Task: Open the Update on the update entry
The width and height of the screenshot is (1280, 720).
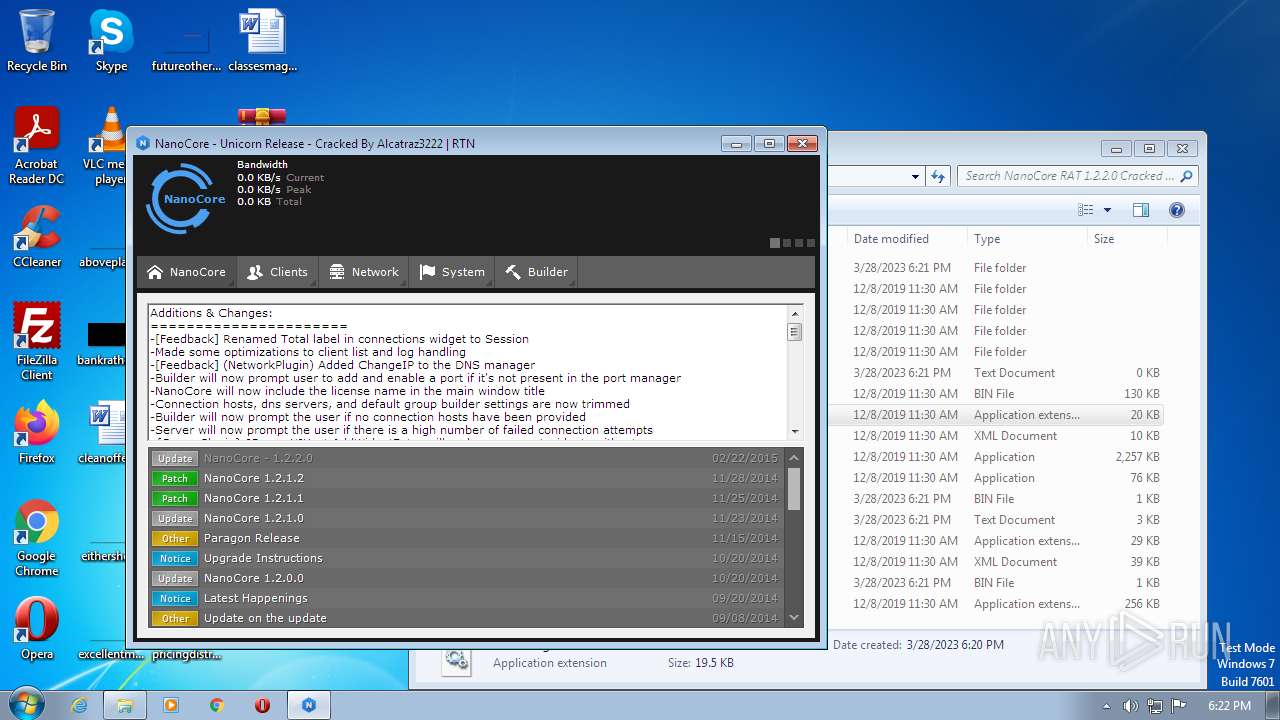Action: (x=468, y=618)
